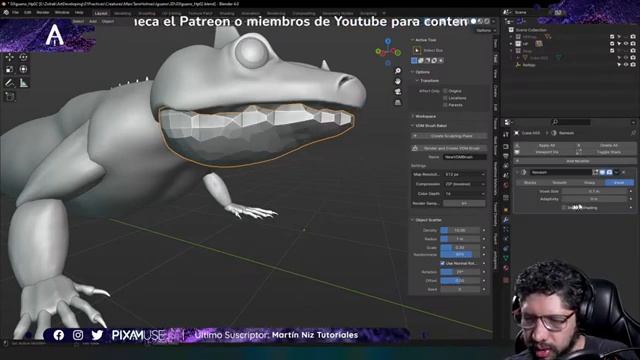Open the Tool properties tab icon

506,134
